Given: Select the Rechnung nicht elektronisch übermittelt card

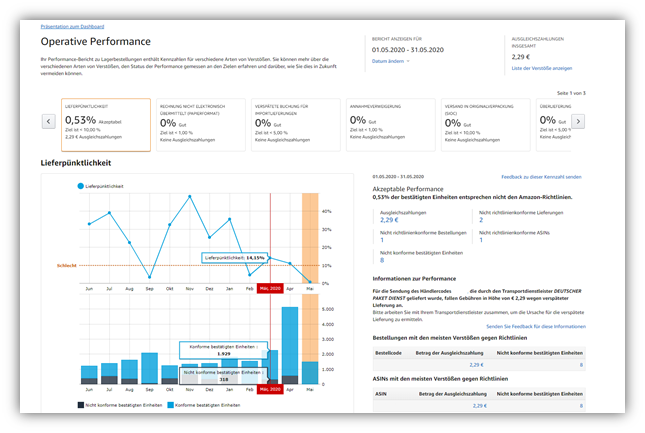Looking at the screenshot, I should coord(201,125).
